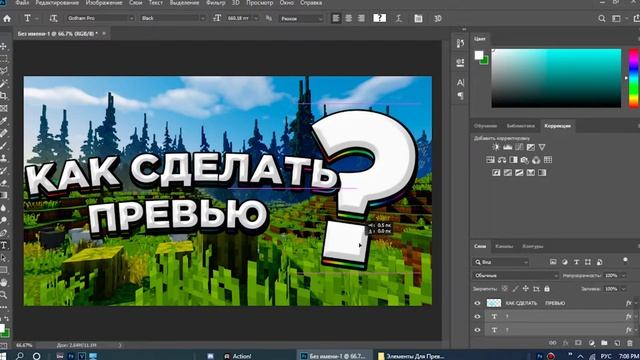640x360 pixels.
Task: Toggle lock position icon
Action: click(525, 289)
